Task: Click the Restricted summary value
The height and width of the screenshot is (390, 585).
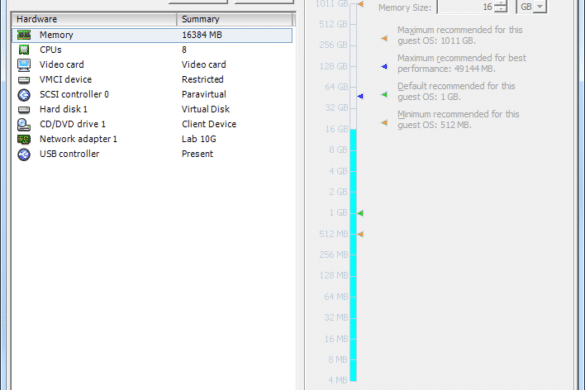Action: (202, 80)
